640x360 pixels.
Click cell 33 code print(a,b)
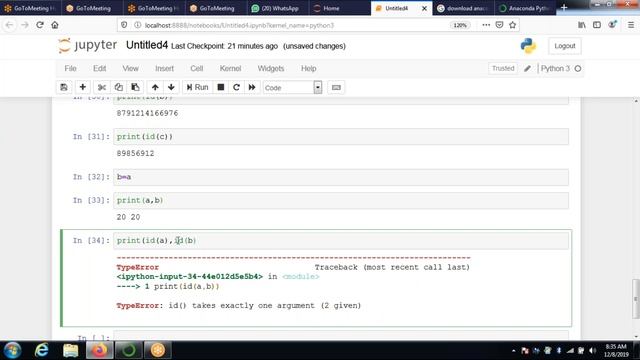click(x=140, y=200)
